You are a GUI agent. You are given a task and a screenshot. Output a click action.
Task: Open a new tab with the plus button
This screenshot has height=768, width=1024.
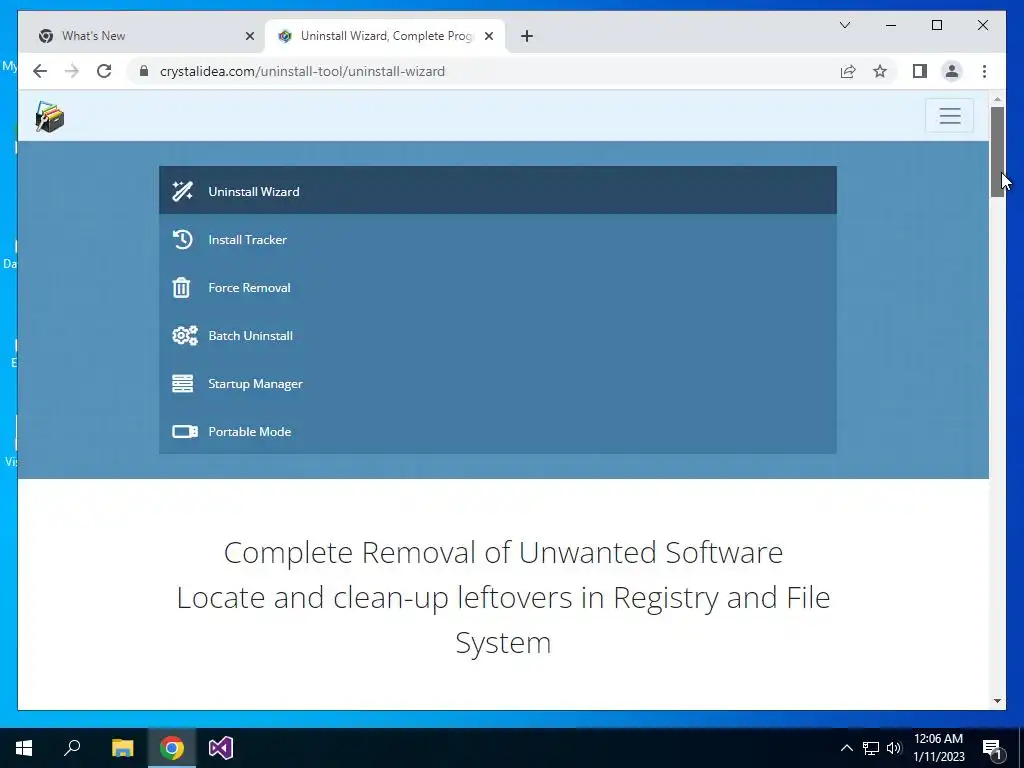[527, 36]
